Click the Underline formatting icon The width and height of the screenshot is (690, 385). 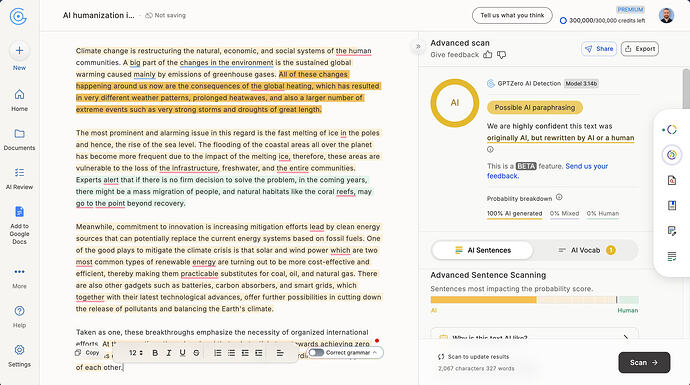[x=182, y=353]
